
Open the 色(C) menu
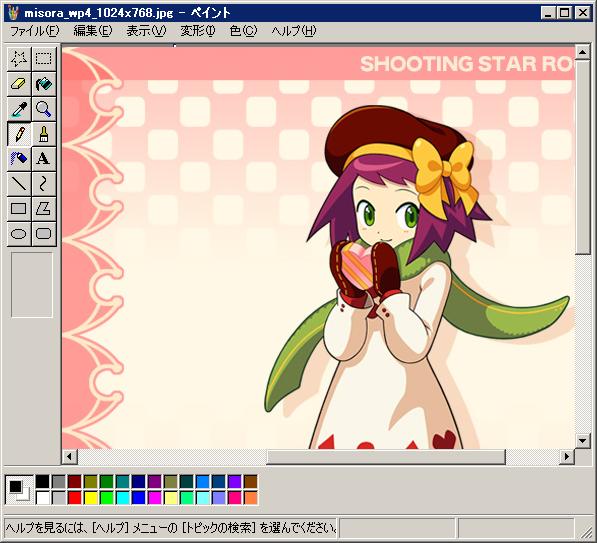tap(243, 31)
